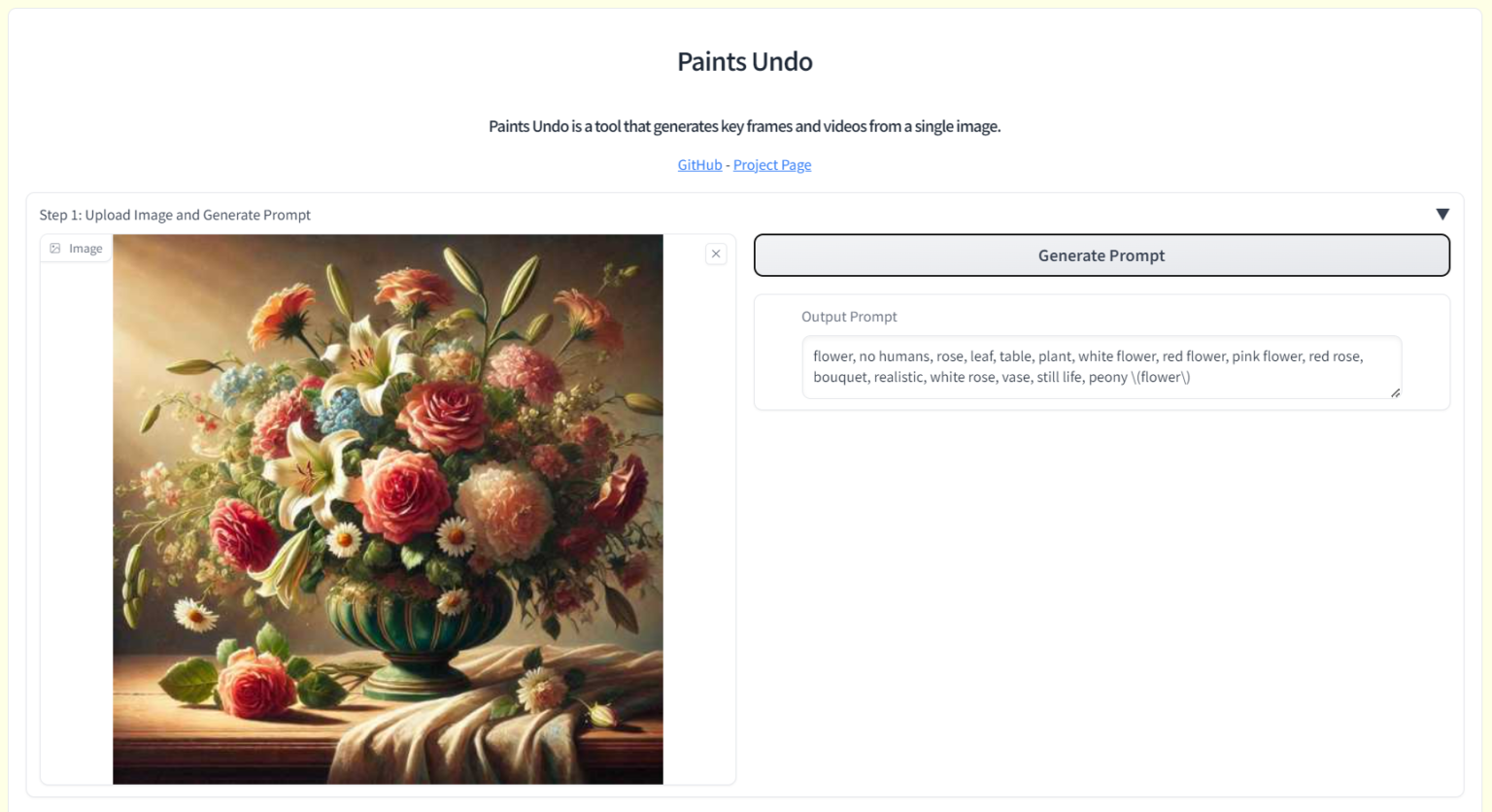Collapse Step 1 using the triangle arrow
The height and width of the screenshot is (812, 1492).
click(1442, 214)
